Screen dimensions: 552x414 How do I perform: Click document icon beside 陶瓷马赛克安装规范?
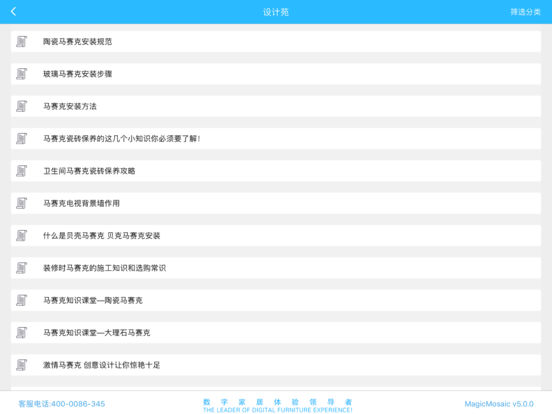pos(21,42)
